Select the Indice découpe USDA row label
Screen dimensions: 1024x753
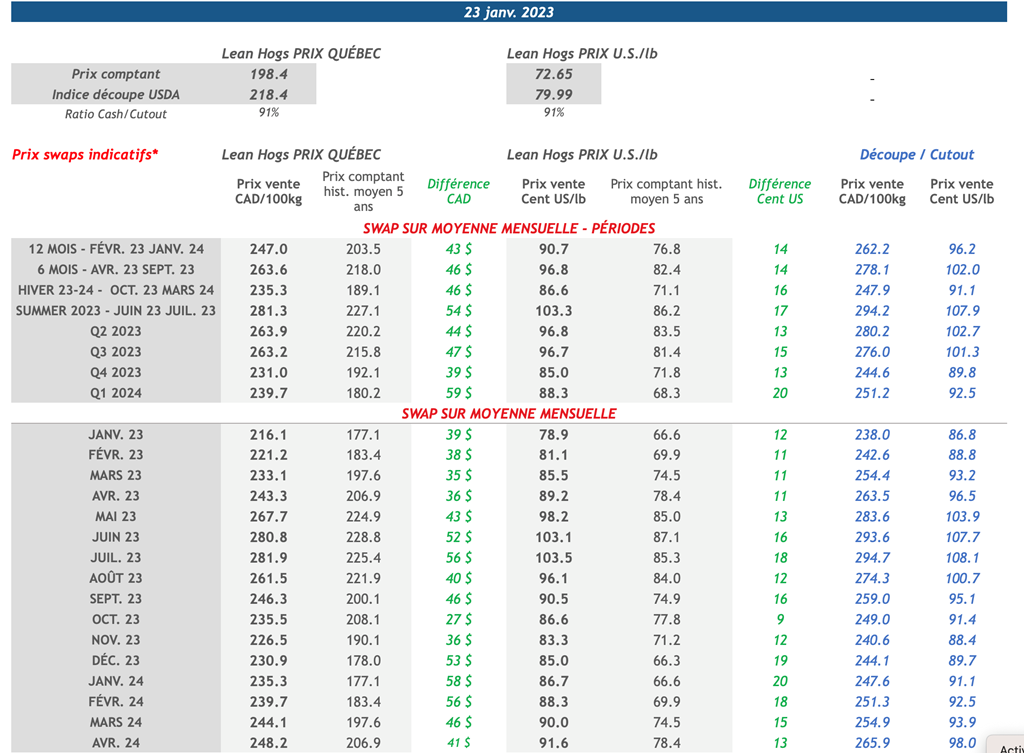coord(116,94)
